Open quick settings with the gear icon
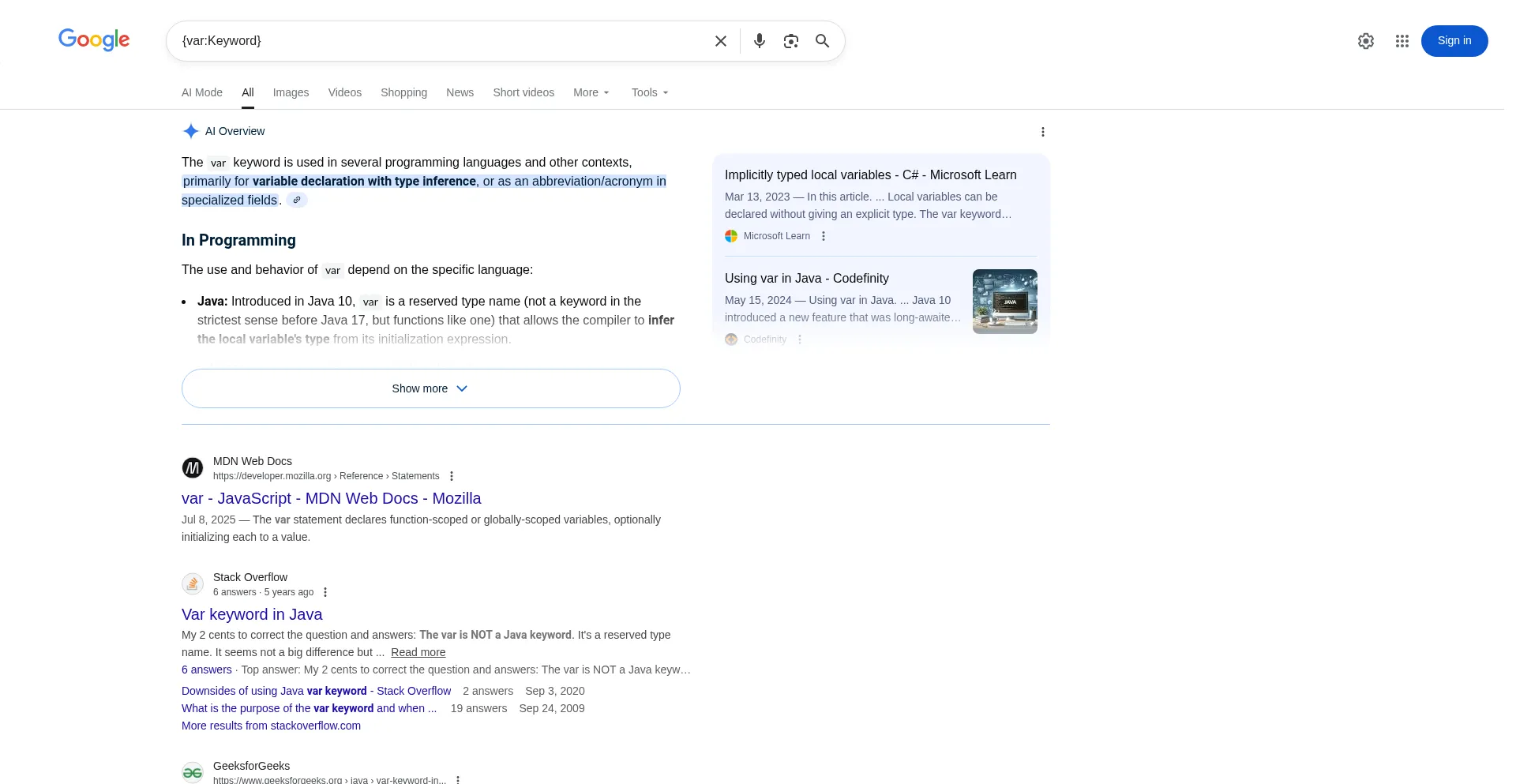This screenshot has height=784, width=1516. pos(1366,40)
